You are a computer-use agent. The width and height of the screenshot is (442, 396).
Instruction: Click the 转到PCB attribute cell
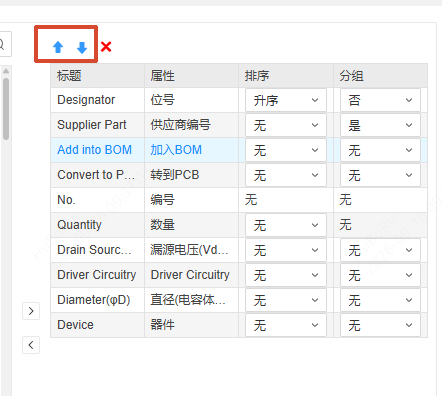point(192,175)
